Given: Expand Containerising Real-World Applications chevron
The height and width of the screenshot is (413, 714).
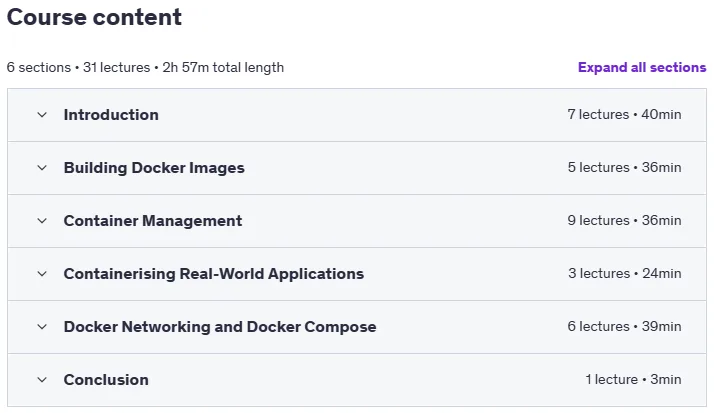Looking at the screenshot, I should coord(42,274).
